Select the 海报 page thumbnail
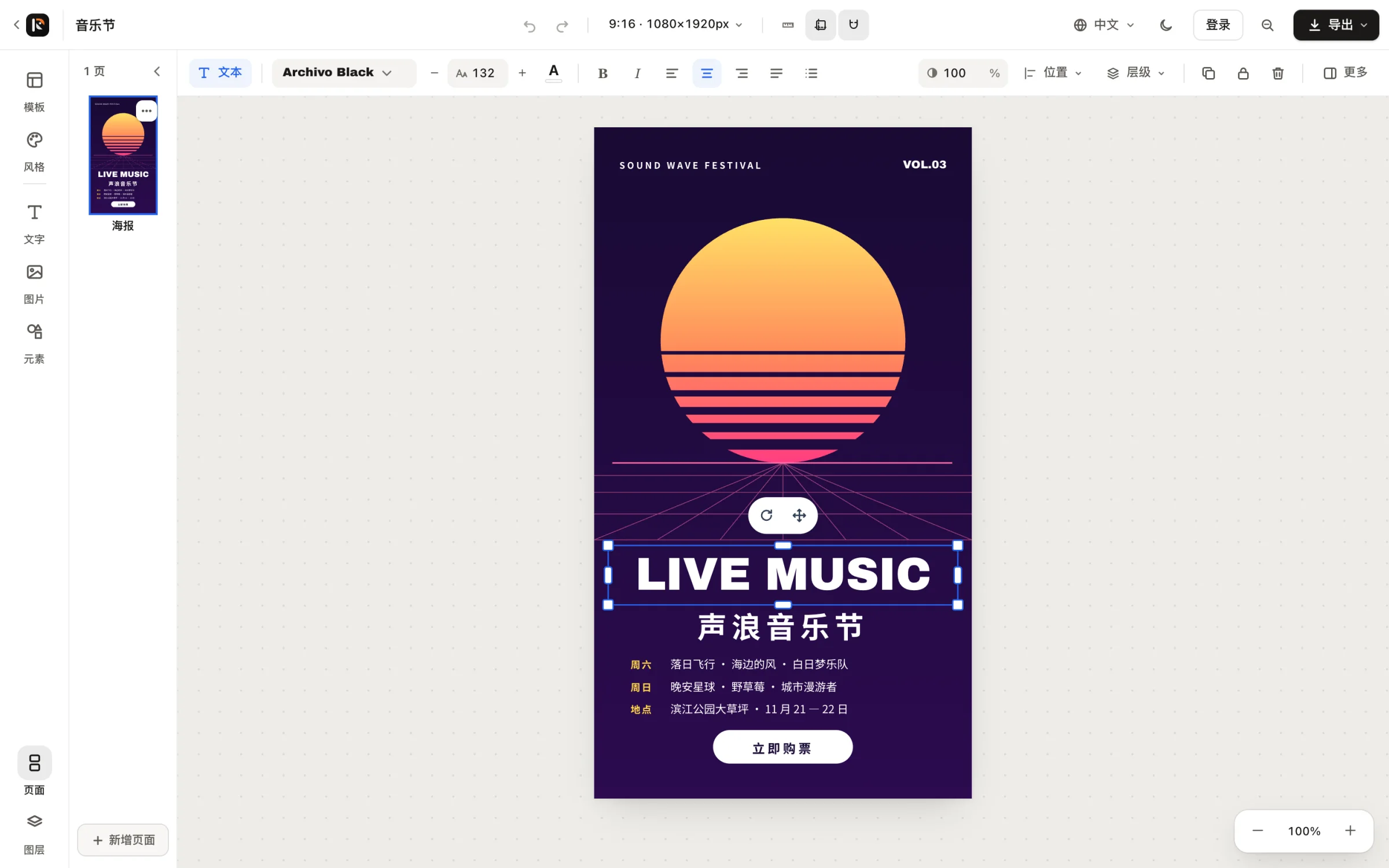Screen dimensions: 1389x868 pos(123,155)
